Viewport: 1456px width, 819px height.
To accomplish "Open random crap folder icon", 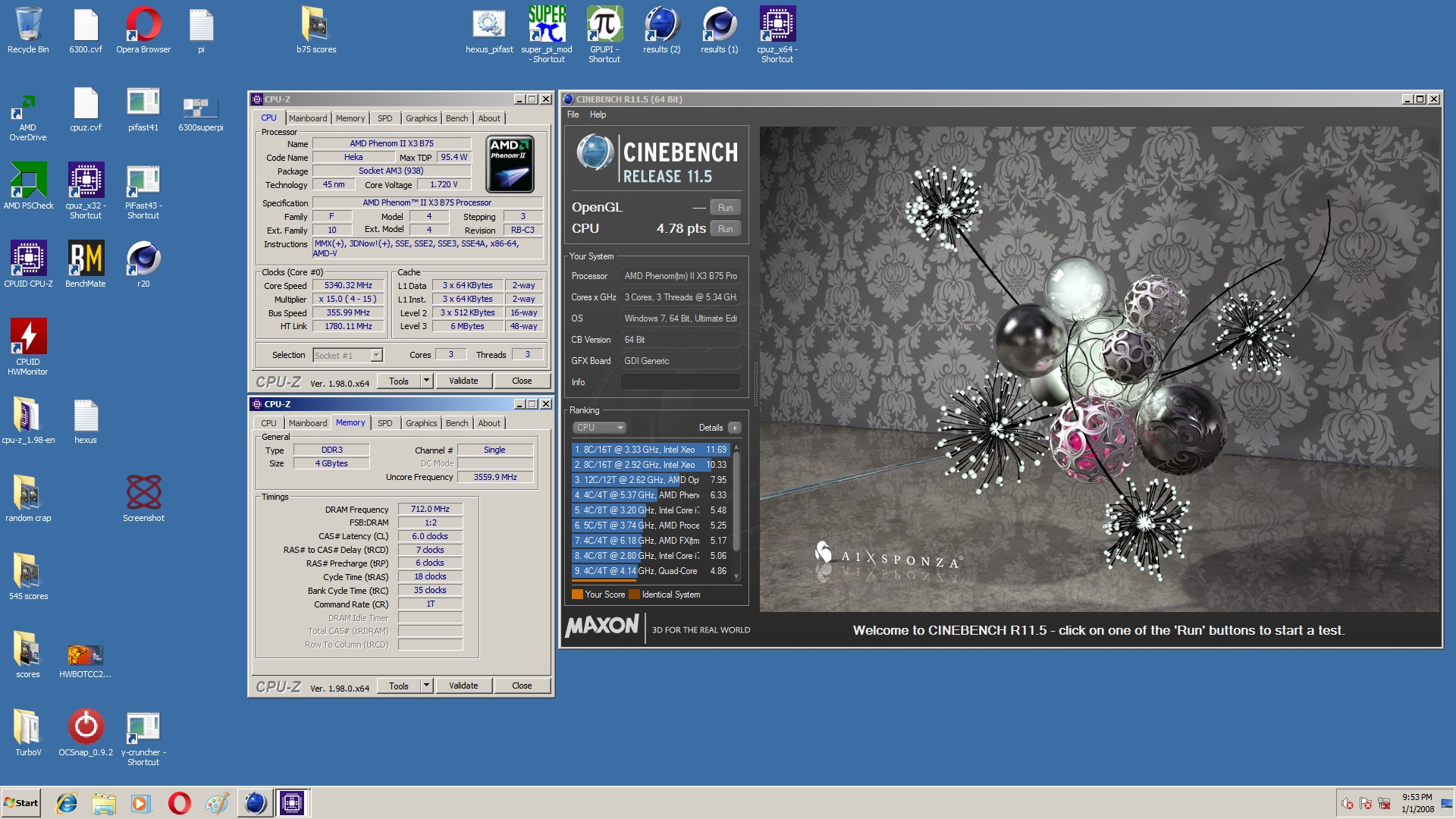I will pyautogui.click(x=28, y=497).
